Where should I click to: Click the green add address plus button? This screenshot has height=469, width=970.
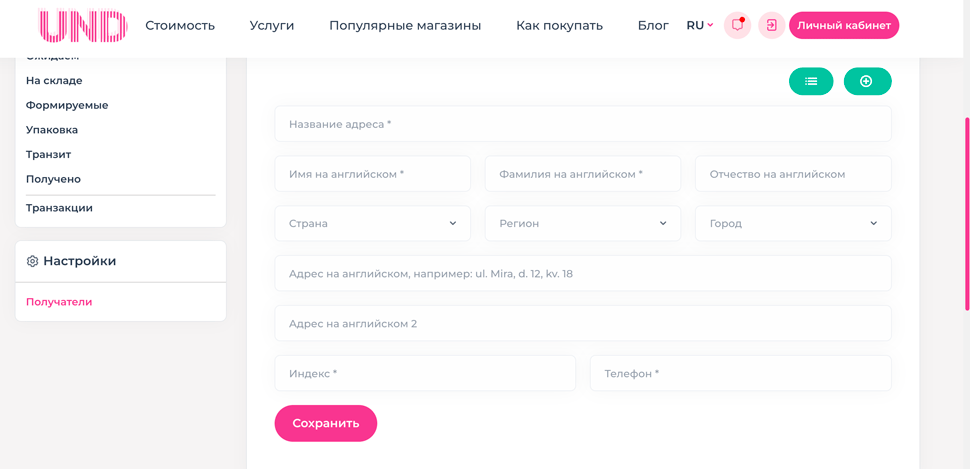click(867, 81)
